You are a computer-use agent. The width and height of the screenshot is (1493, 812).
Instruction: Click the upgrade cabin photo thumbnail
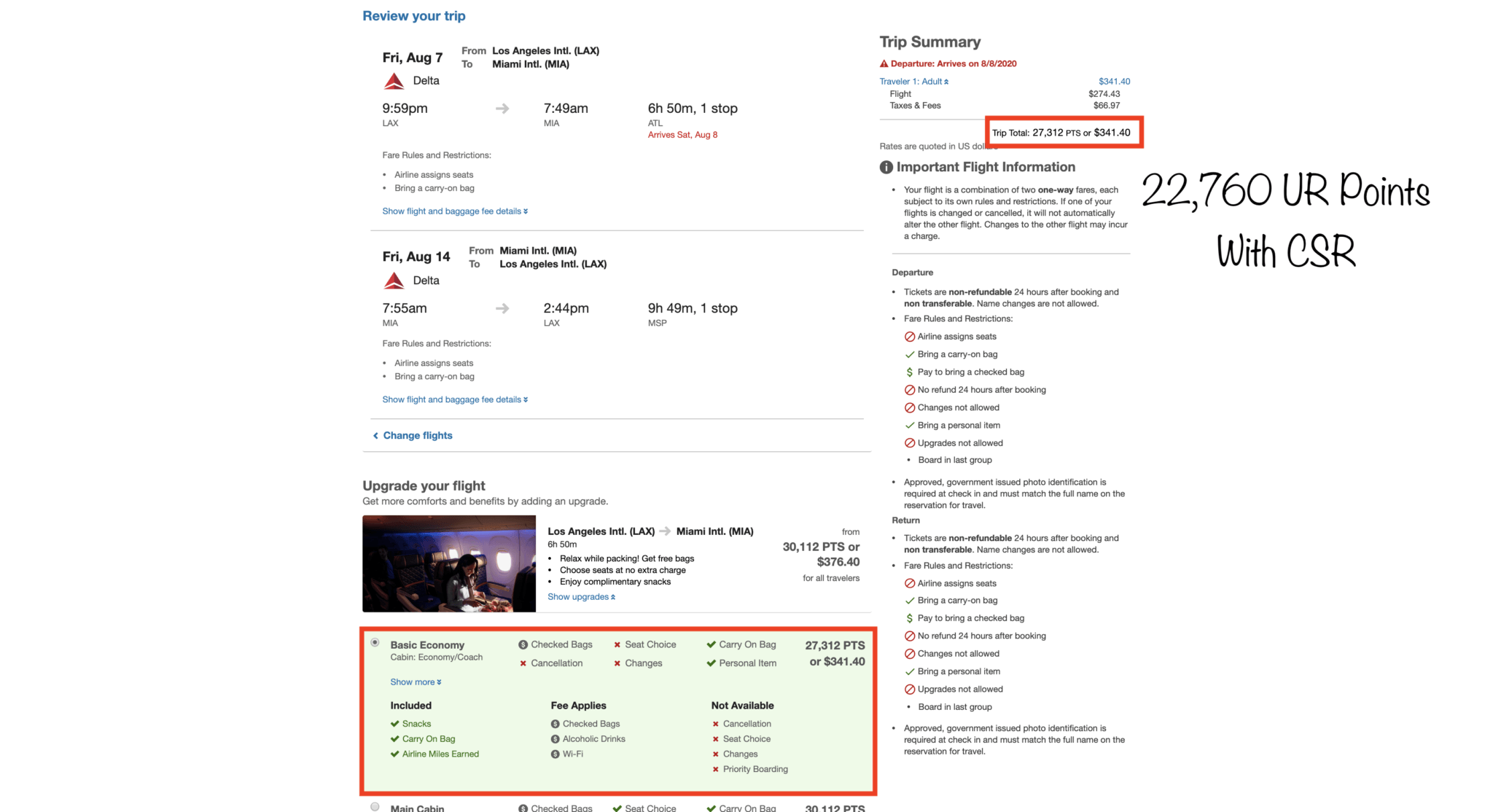(448, 563)
